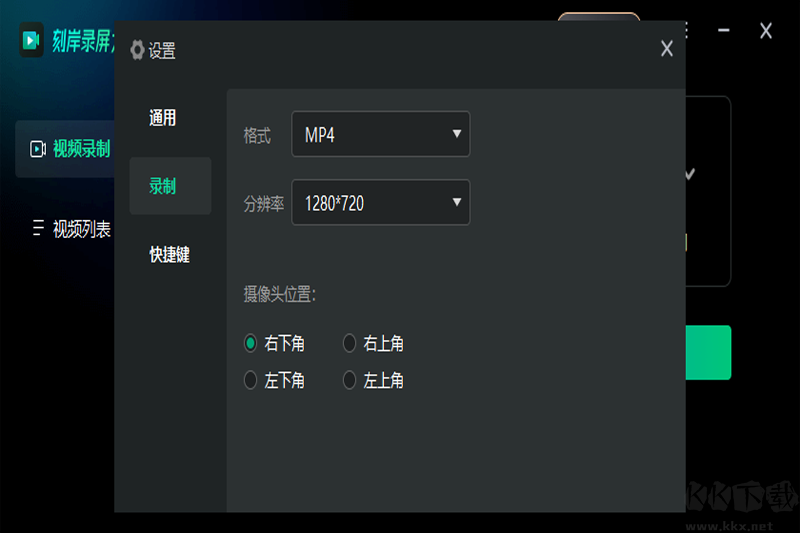Minimize the main application window
Image resolution: width=800 pixels, height=533 pixels.
pyautogui.click(x=723, y=31)
